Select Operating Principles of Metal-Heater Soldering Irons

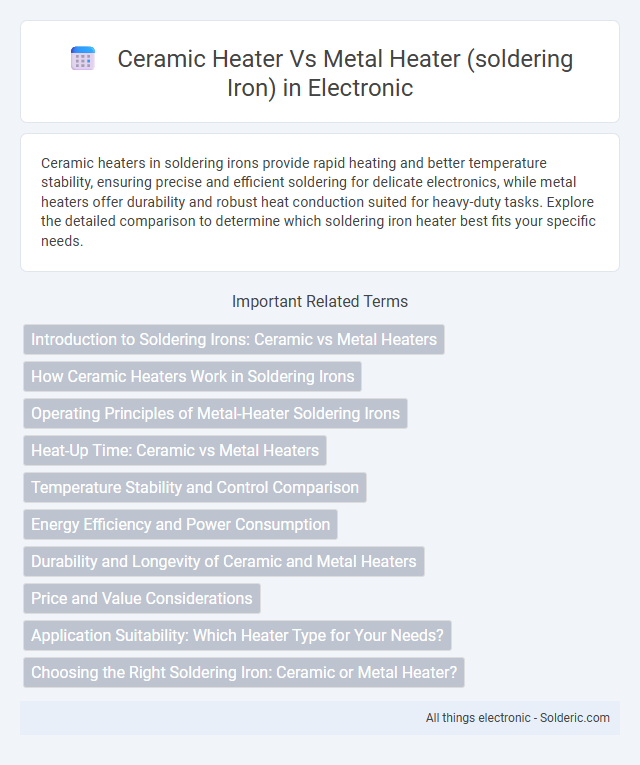(215, 414)
